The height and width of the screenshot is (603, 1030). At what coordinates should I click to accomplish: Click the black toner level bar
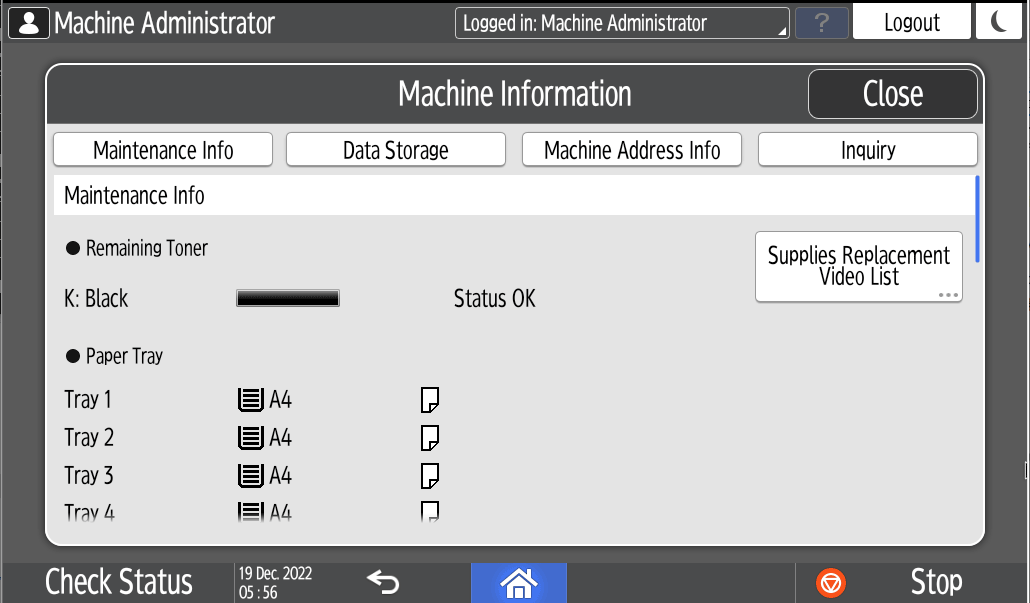(x=288, y=299)
